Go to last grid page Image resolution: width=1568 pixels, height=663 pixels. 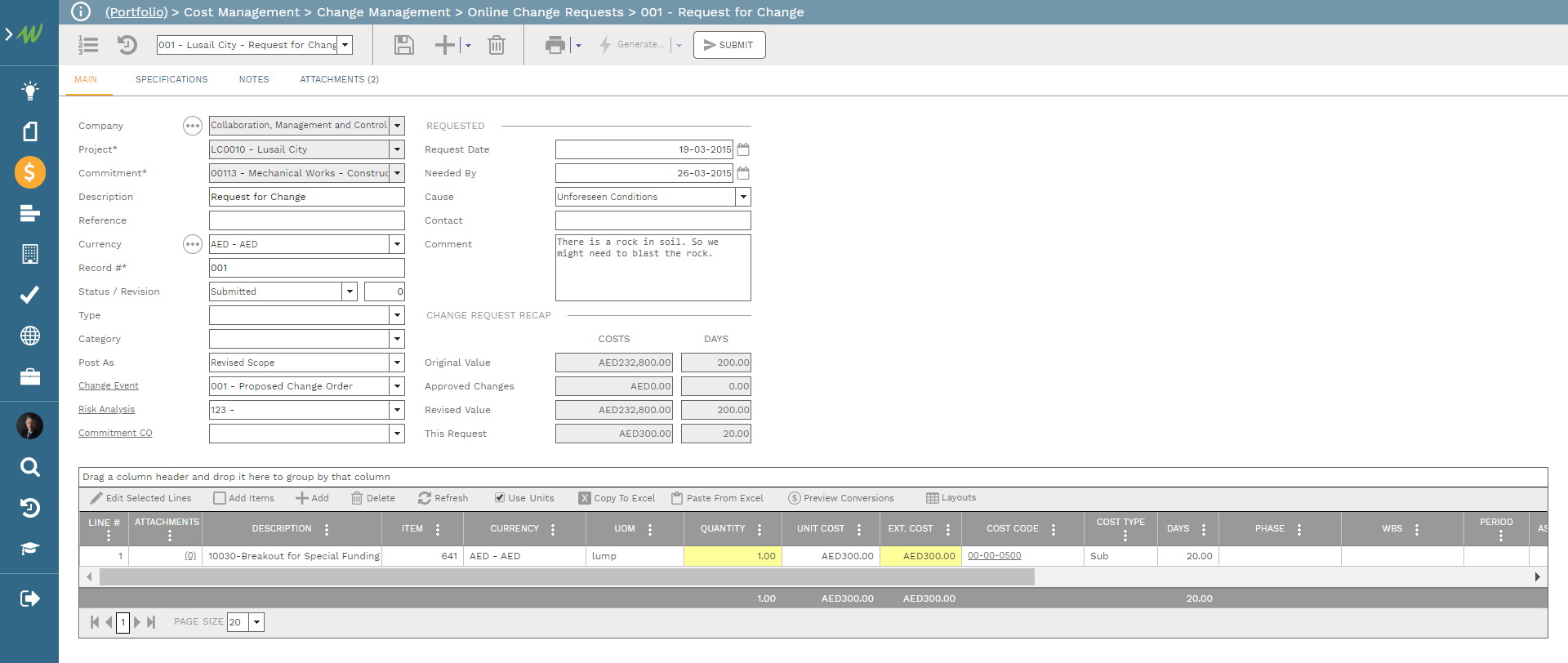(151, 622)
